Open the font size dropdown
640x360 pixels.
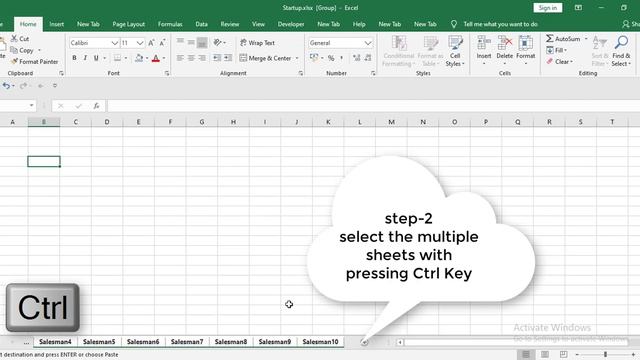(x=140, y=43)
